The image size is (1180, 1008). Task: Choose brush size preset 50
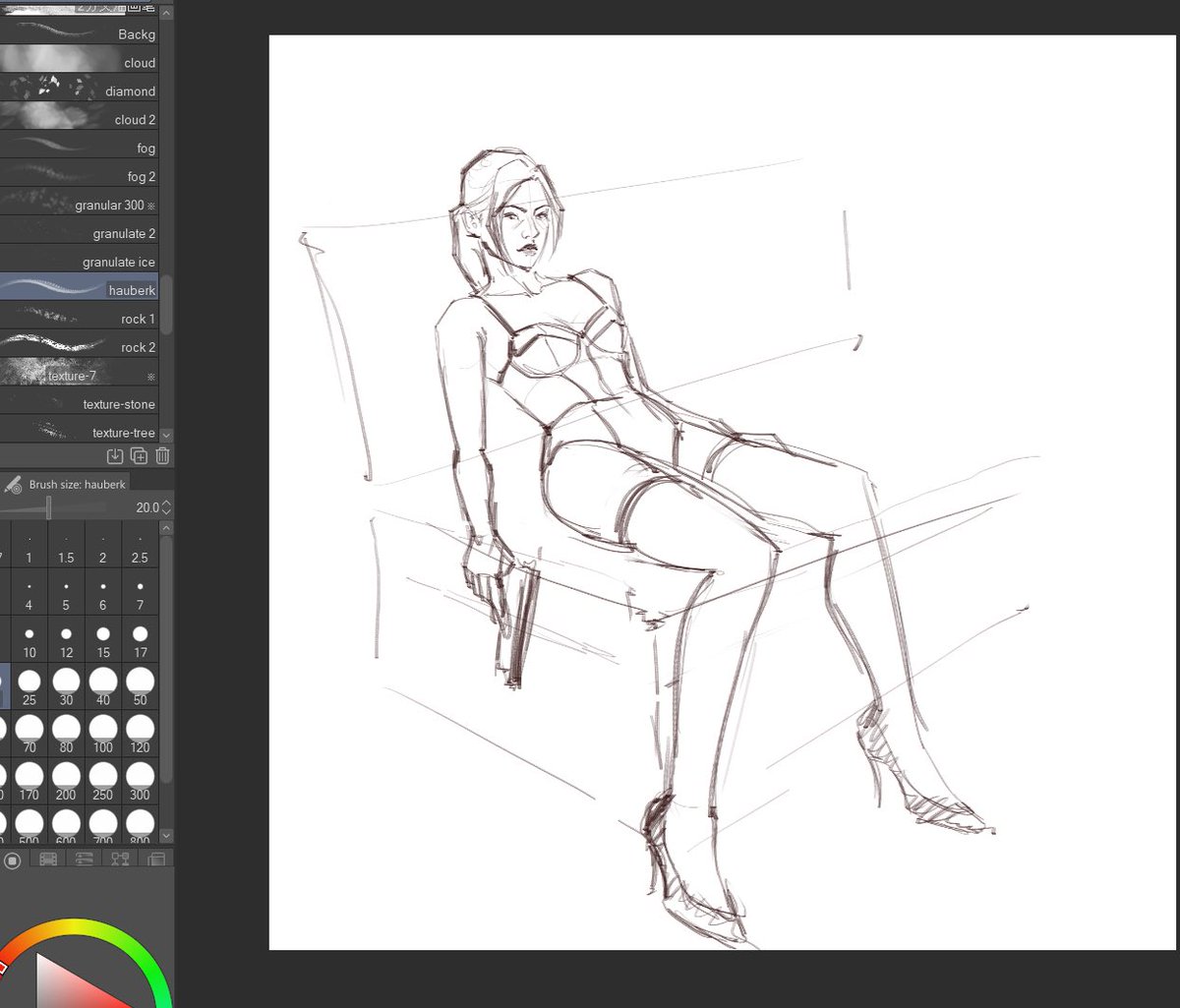[x=140, y=688]
